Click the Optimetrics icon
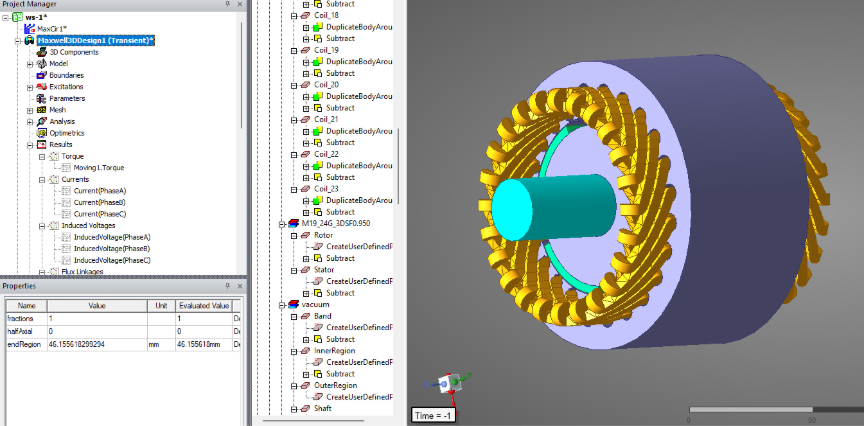The image size is (864, 426). (42, 132)
